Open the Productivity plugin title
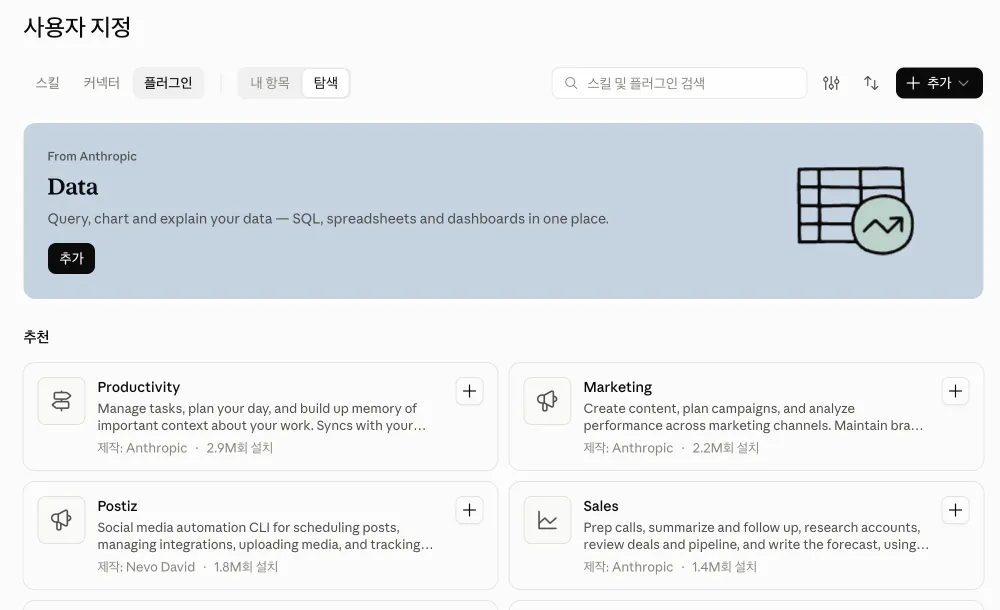Screen dimensions: 1000x610 click(138, 387)
